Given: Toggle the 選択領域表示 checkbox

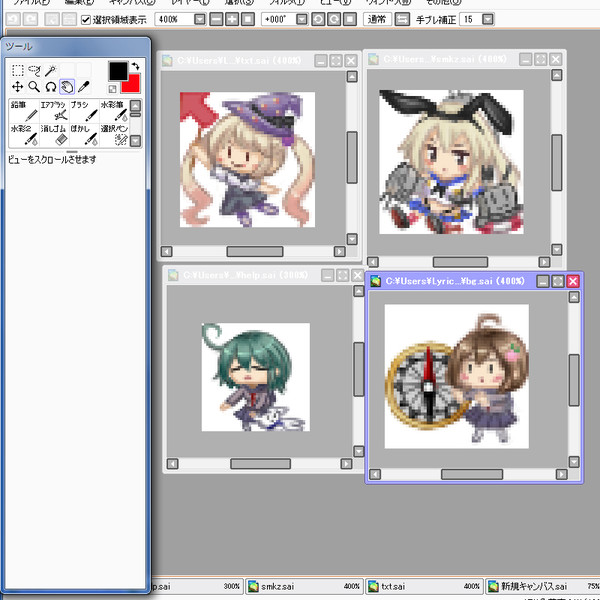Looking at the screenshot, I should click(86, 19).
